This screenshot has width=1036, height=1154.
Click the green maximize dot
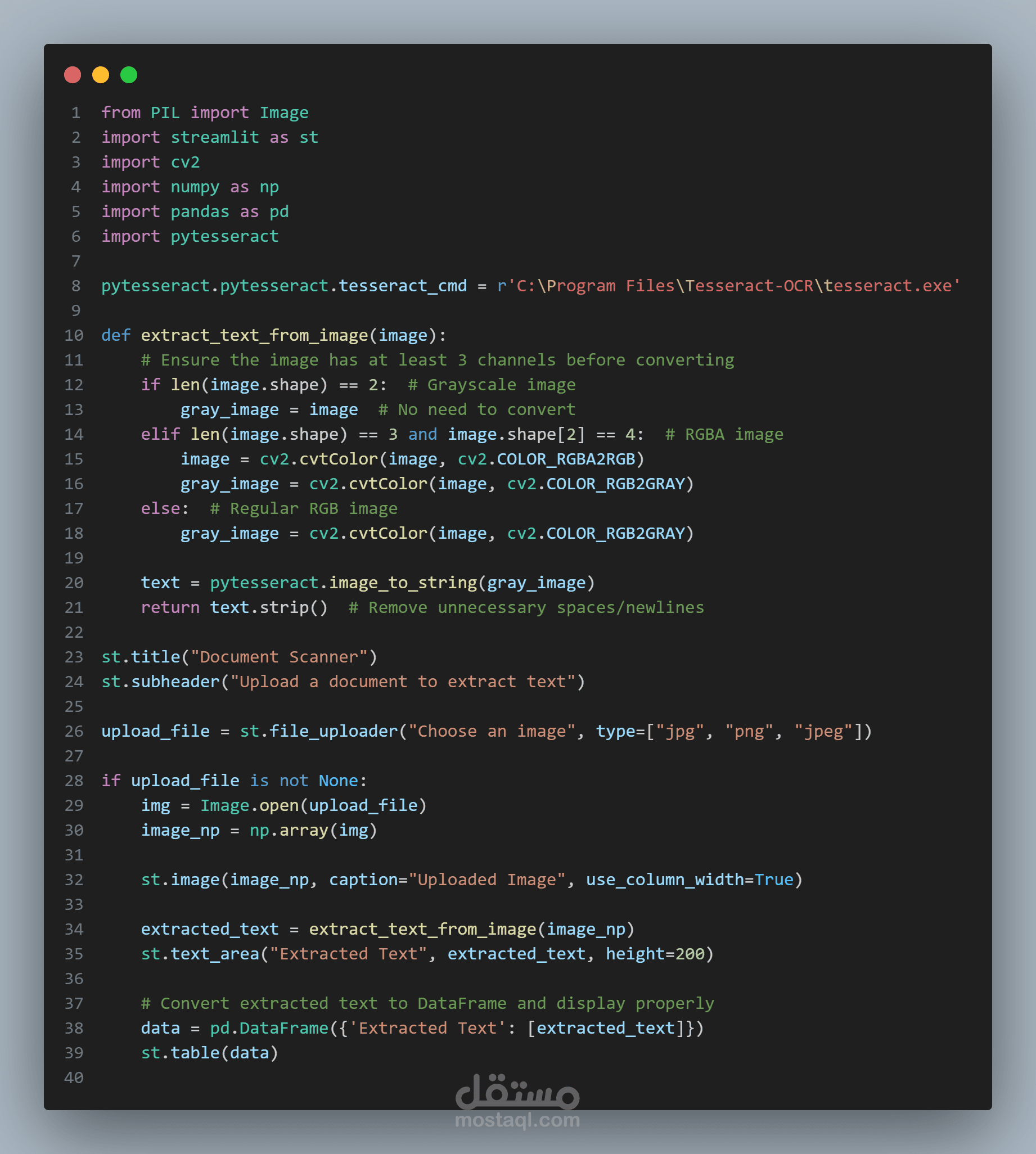pyautogui.click(x=129, y=75)
